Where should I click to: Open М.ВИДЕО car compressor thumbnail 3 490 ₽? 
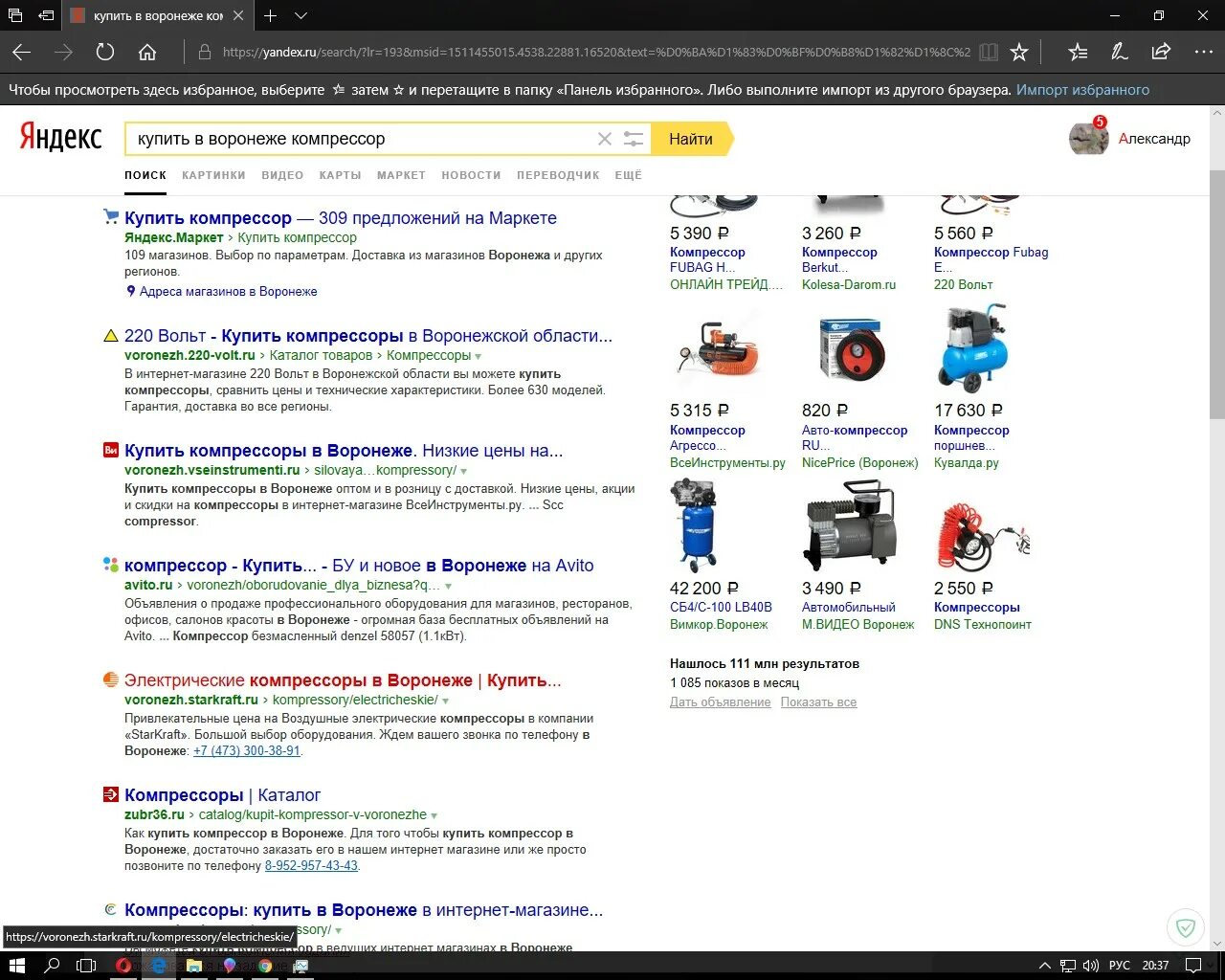point(850,526)
